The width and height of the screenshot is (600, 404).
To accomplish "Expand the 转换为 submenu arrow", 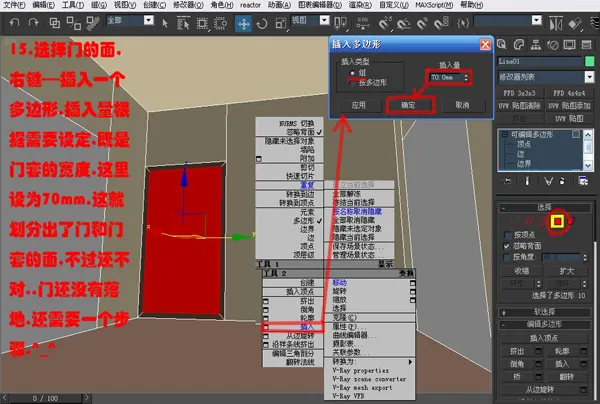I will tap(410, 362).
